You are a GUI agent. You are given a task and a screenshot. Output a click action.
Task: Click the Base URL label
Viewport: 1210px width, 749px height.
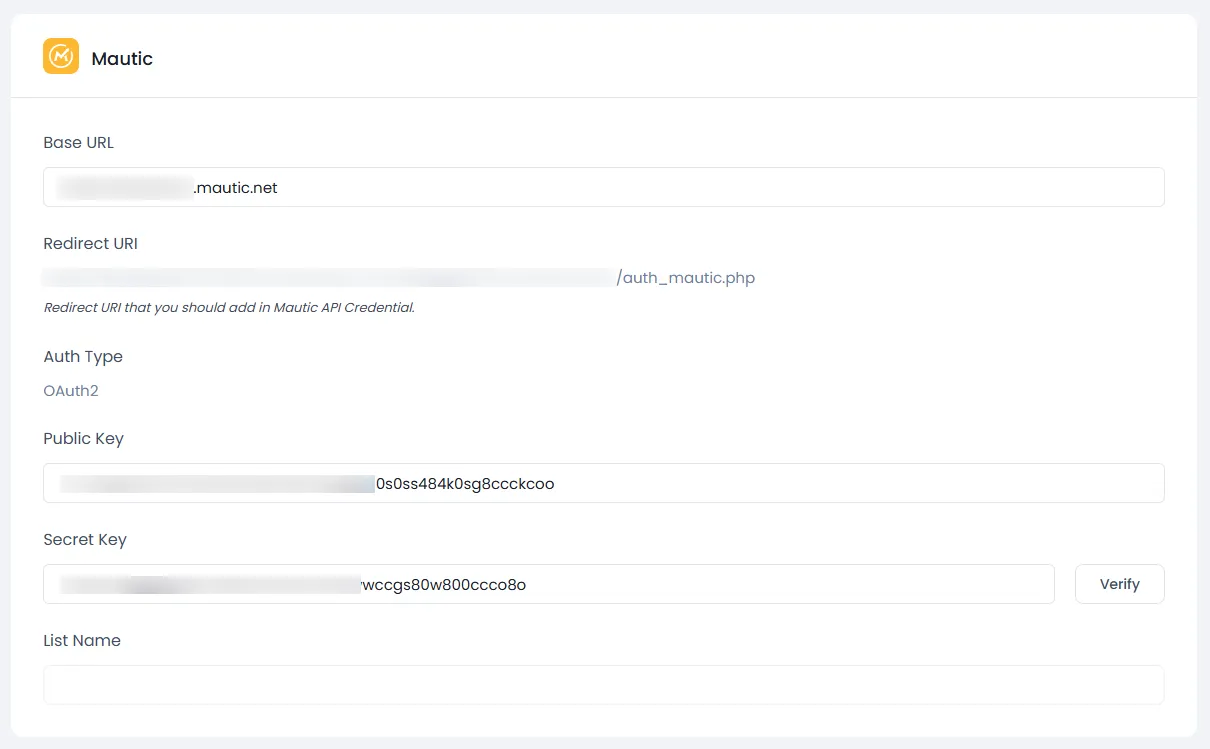click(78, 143)
